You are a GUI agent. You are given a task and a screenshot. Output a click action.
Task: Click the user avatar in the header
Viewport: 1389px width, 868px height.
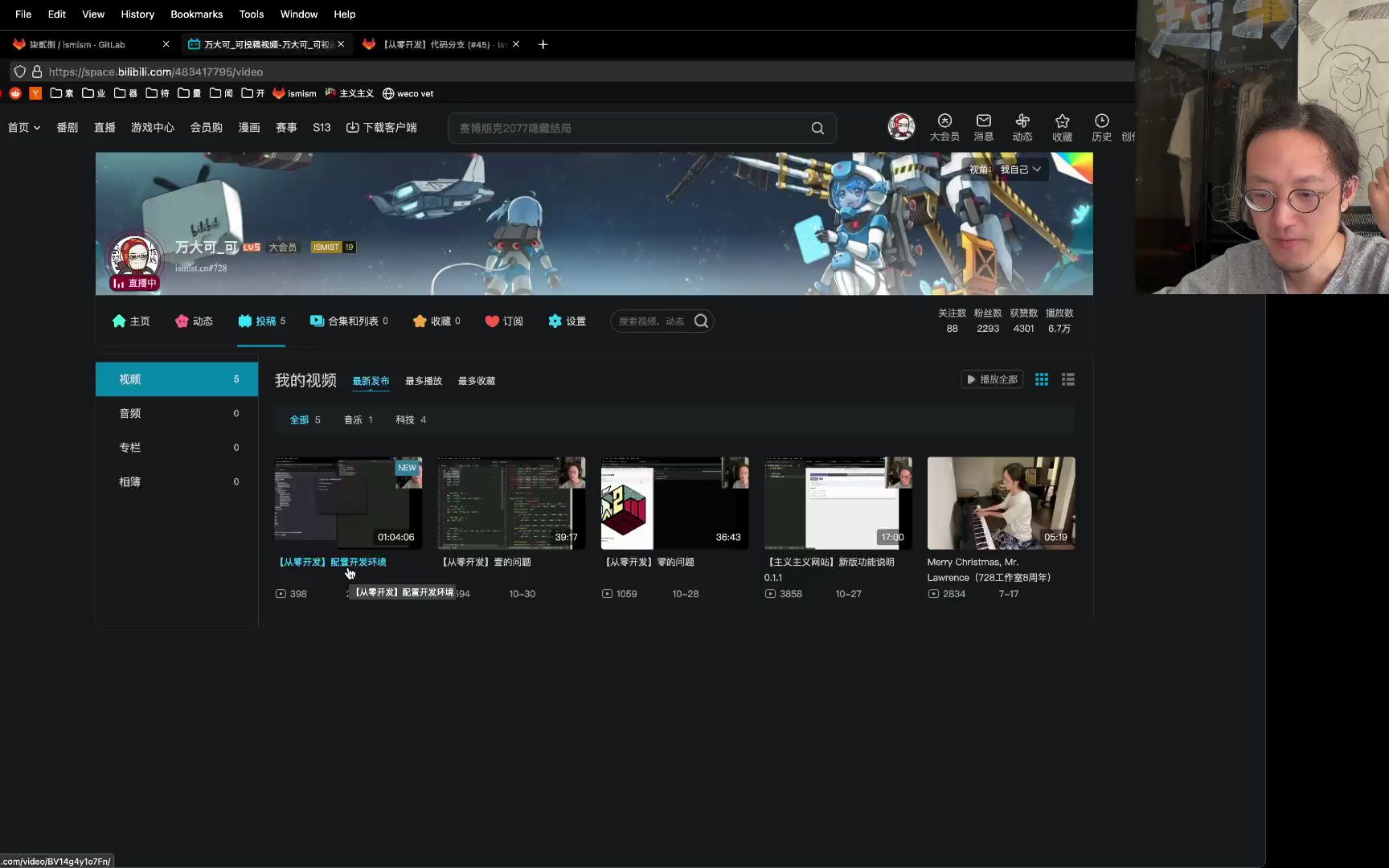(x=901, y=127)
